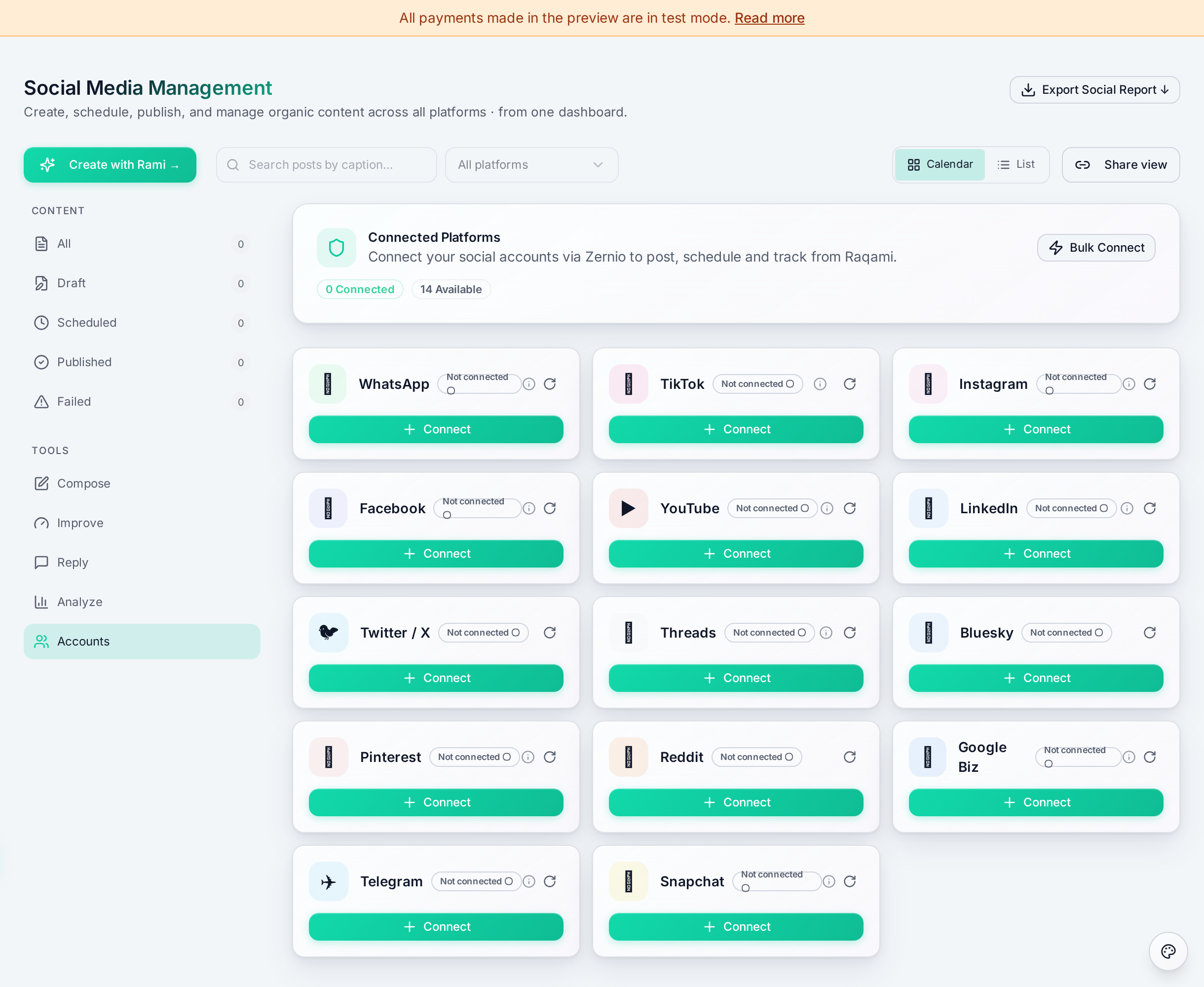Screen dimensions: 1204x987
Task: Refresh the Google Biz connection status
Action: pos(1149,757)
